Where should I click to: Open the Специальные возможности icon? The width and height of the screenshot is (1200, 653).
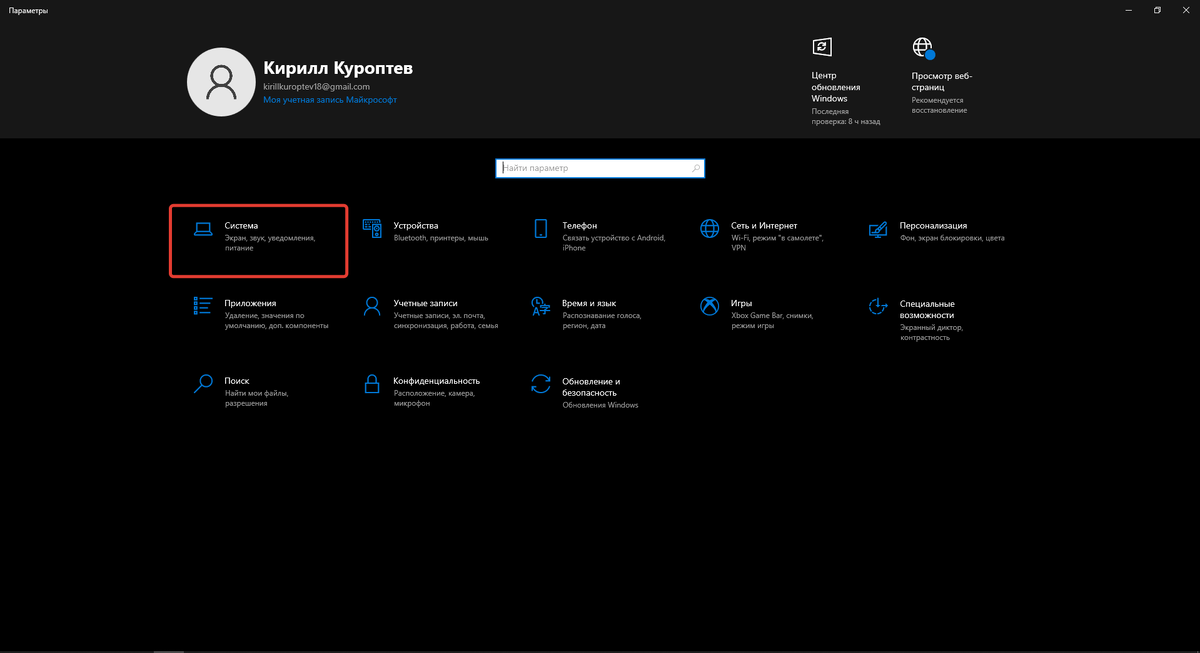tap(878, 306)
